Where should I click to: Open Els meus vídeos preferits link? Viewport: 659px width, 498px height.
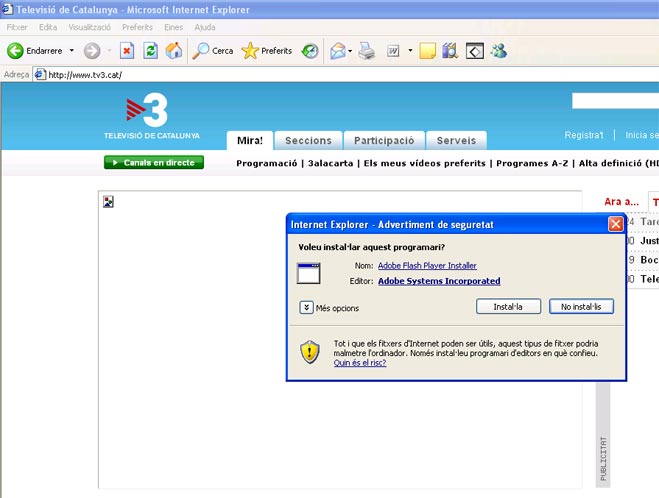point(424,163)
